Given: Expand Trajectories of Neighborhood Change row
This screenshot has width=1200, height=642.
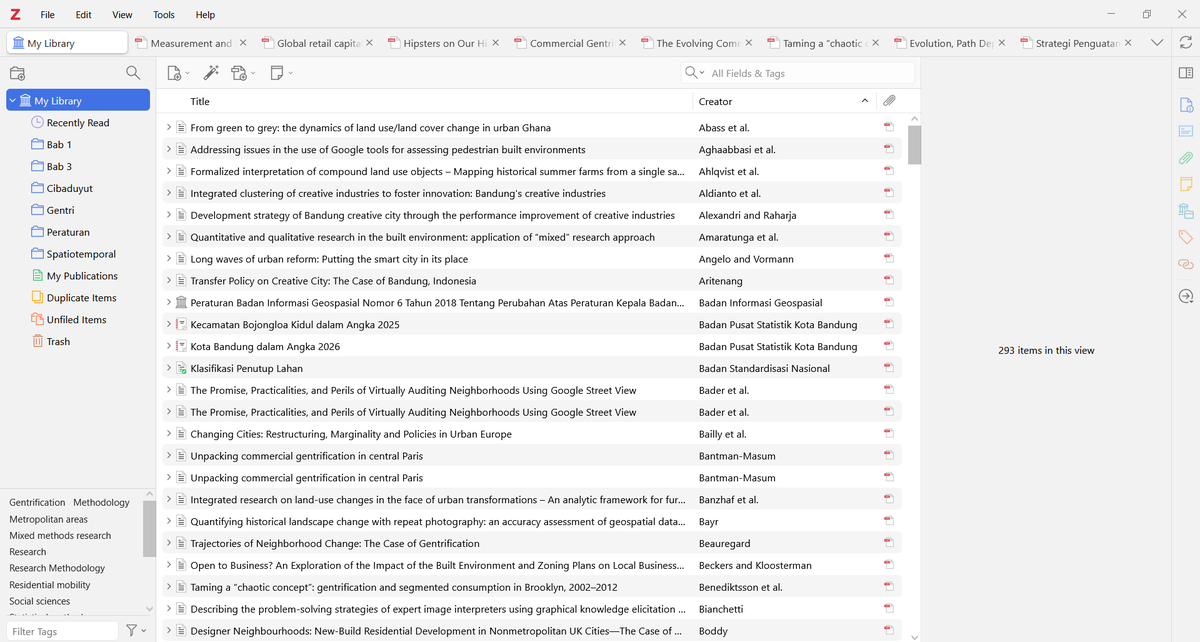Looking at the screenshot, I should (x=169, y=544).
